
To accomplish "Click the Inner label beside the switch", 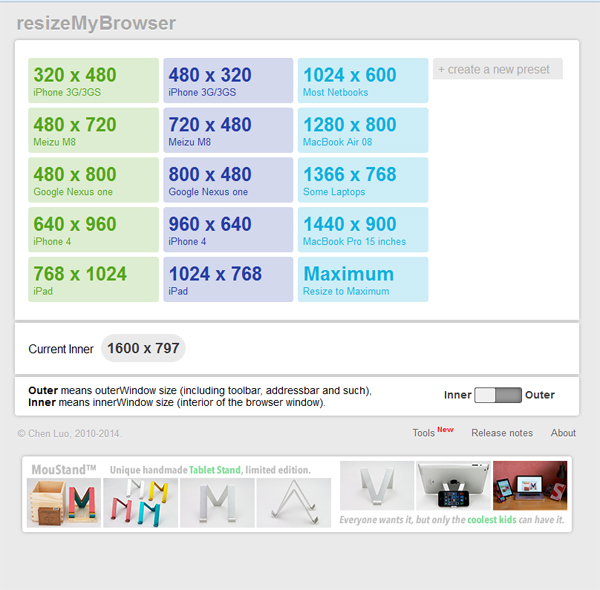I will coord(458,395).
